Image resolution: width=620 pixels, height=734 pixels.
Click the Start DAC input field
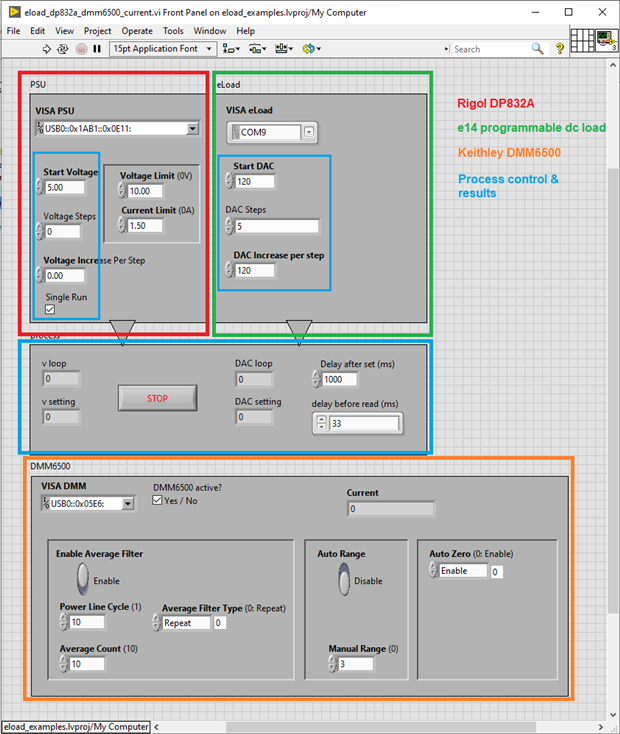click(255, 182)
